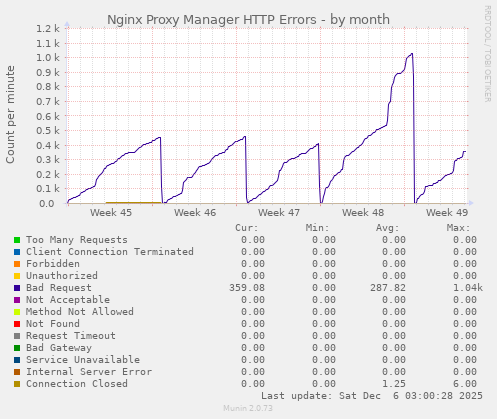Click the Unauthorized legend label
The width and height of the screenshot is (497, 419).
pos(62,276)
